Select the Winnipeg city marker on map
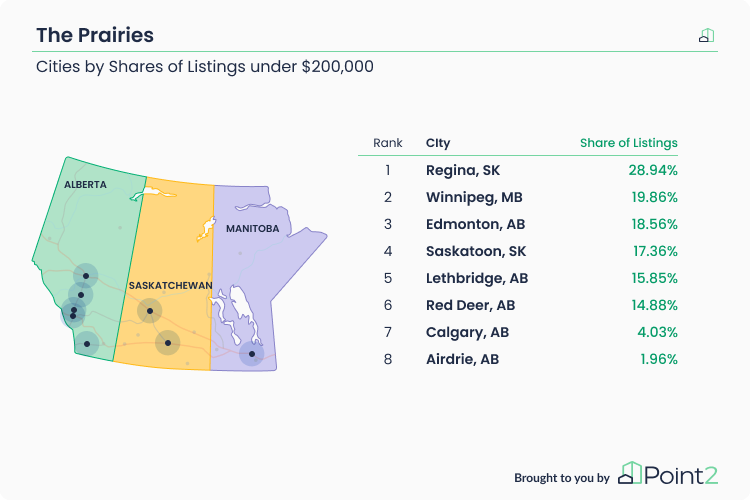Screen dimensions: 750x500 252,354
